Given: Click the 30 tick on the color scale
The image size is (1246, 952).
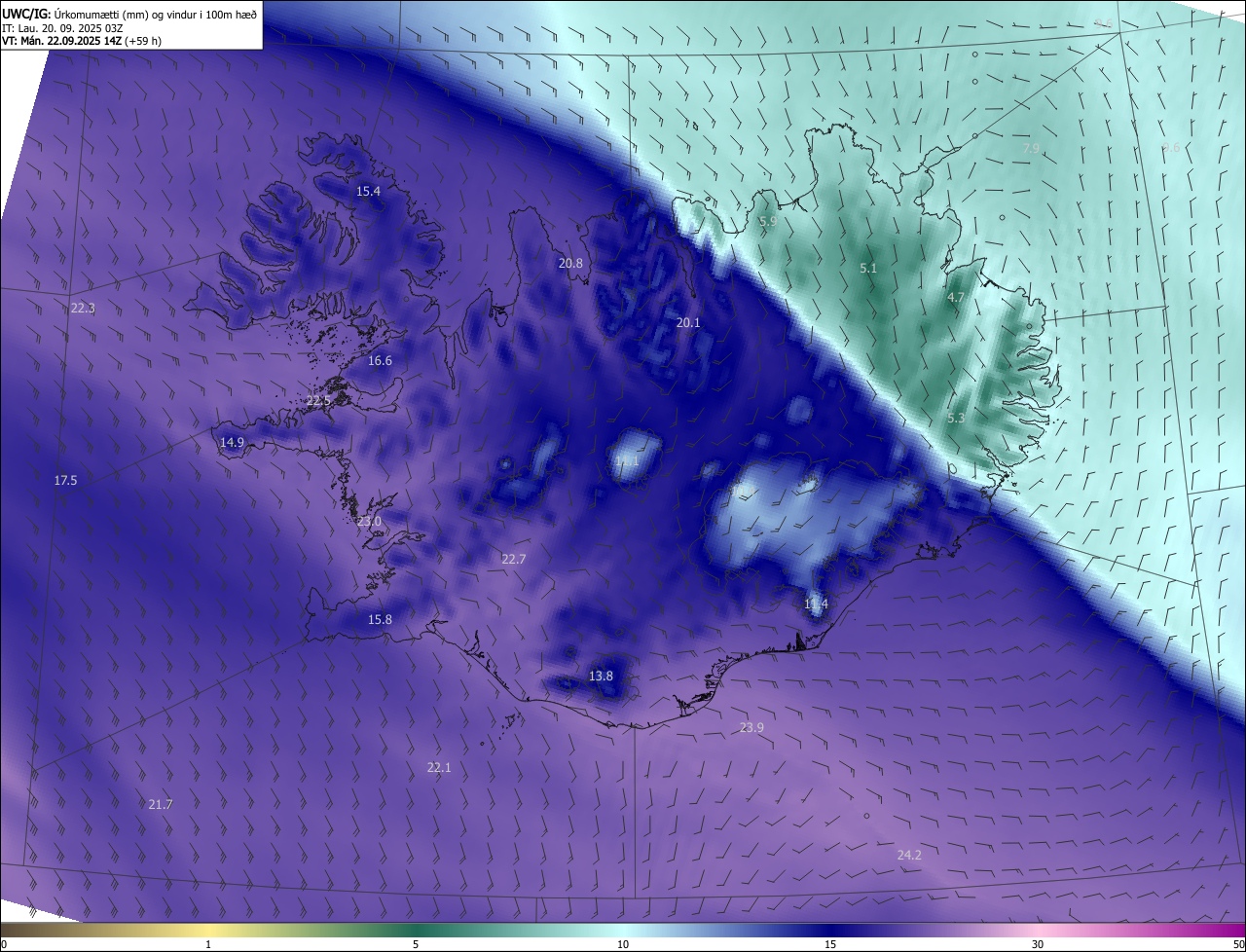Looking at the screenshot, I should tap(1038, 944).
